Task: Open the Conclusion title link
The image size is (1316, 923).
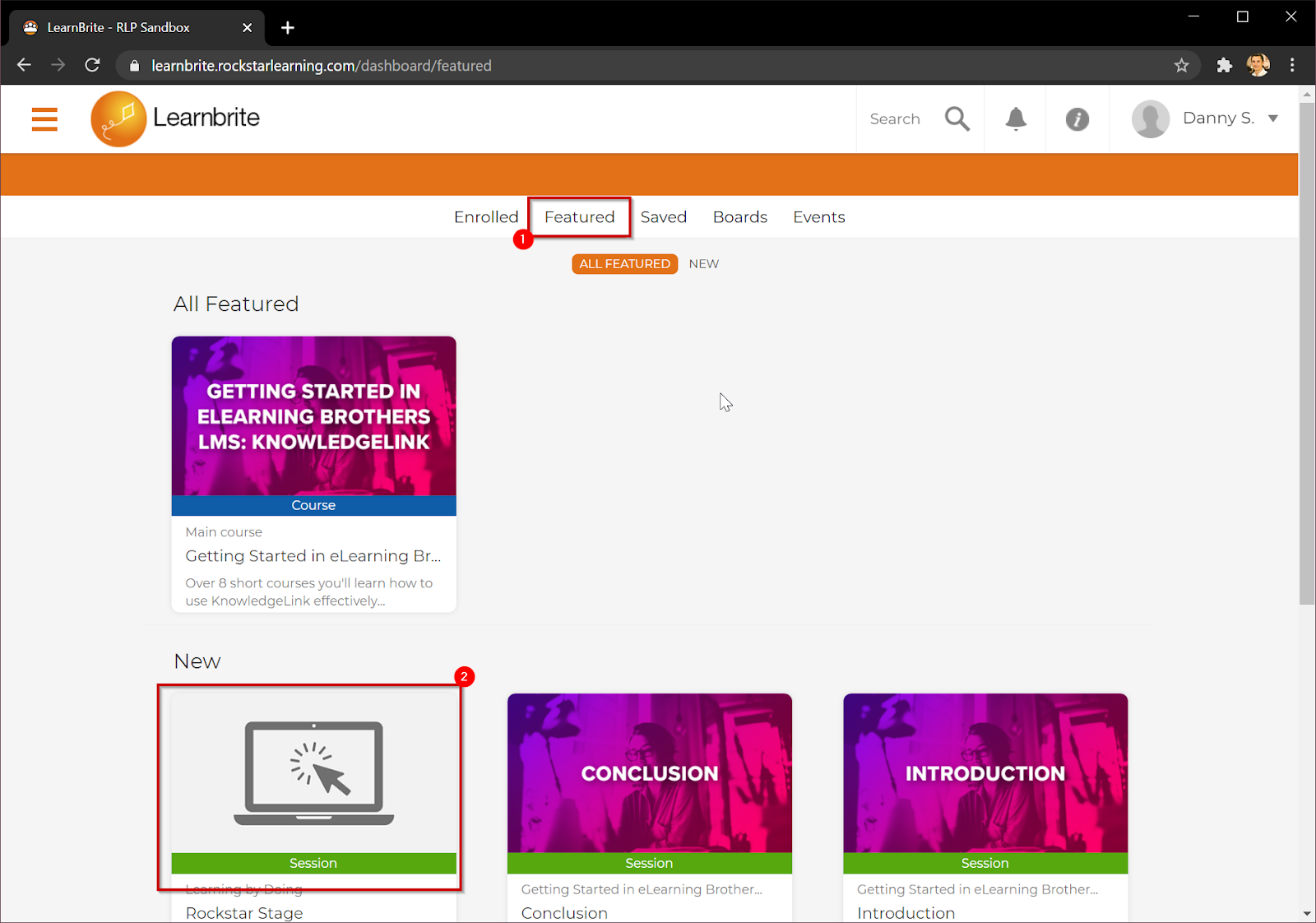Action: (564, 913)
